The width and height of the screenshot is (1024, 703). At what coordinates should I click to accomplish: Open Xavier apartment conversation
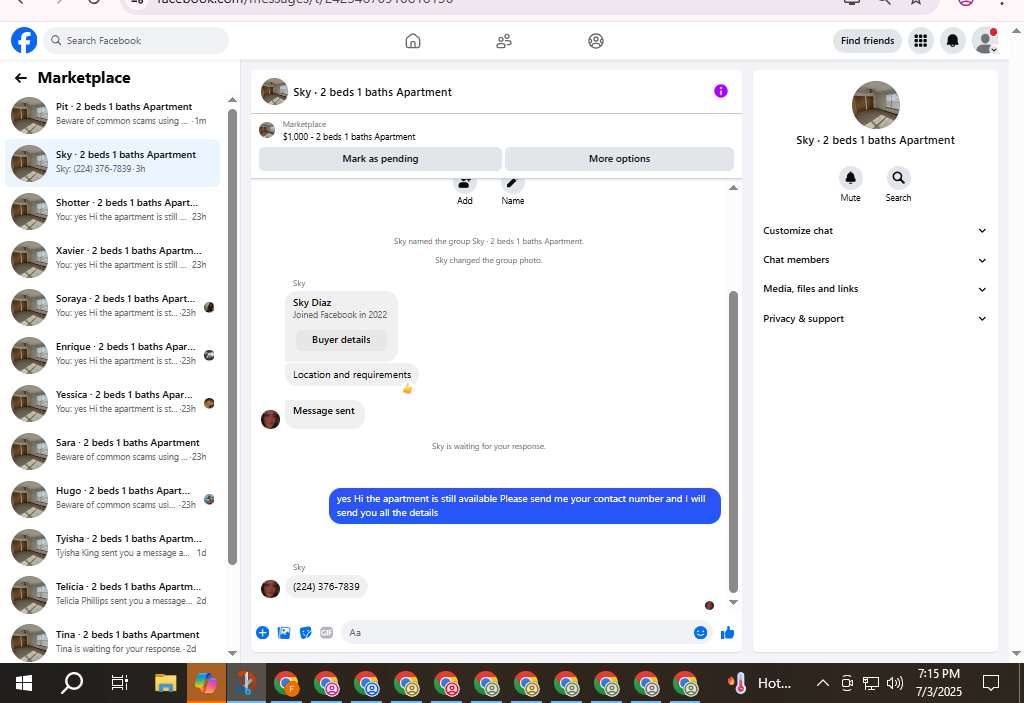pos(112,258)
